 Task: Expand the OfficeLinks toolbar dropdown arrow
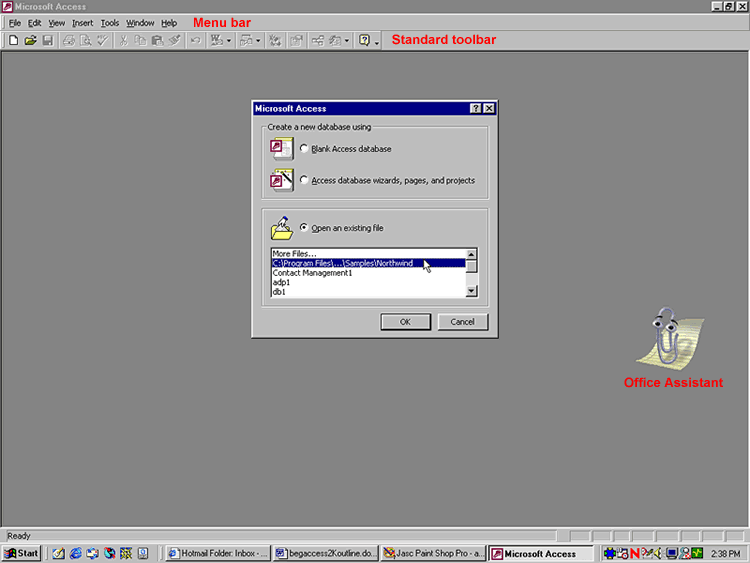click(230, 41)
